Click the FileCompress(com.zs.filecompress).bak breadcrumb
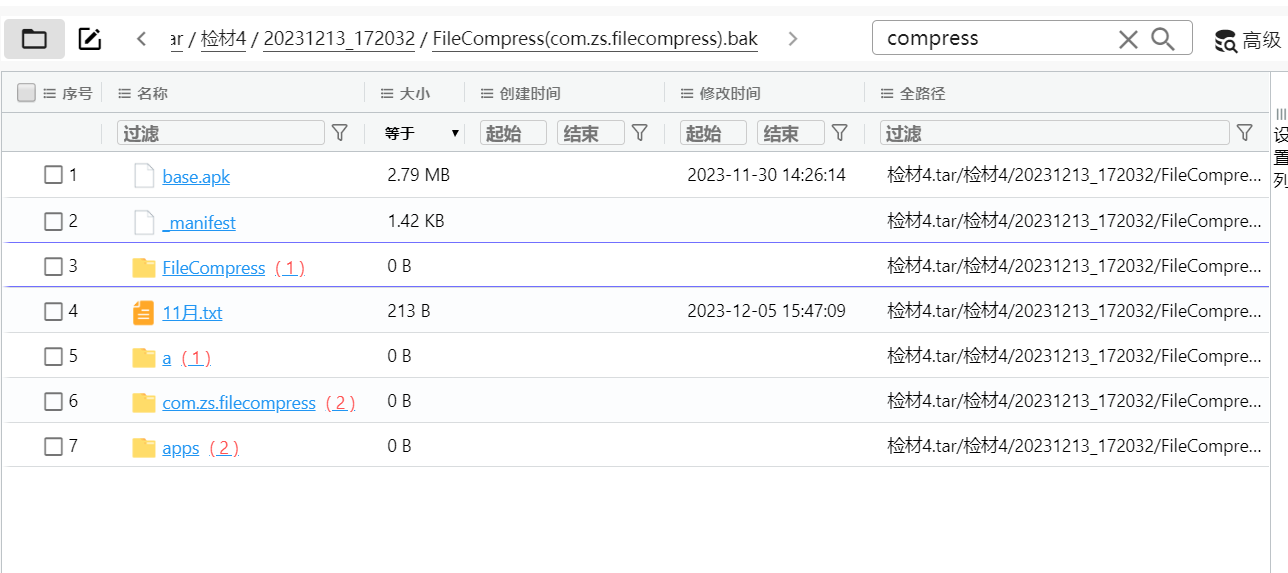 click(595, 39)
